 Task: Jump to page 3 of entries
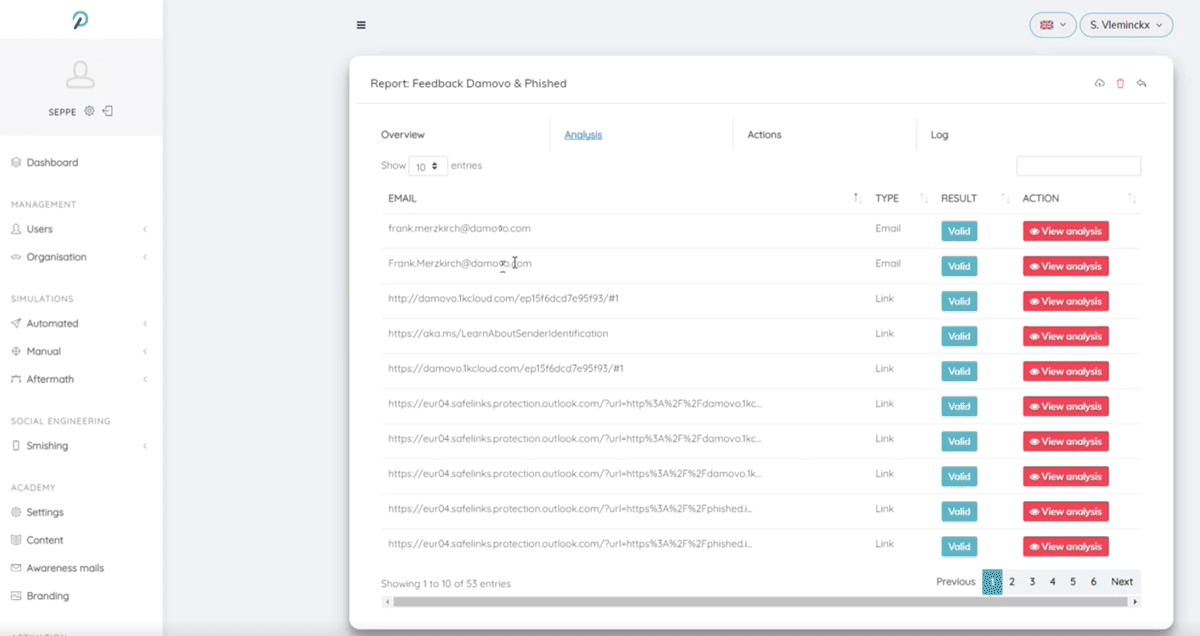1032,582
